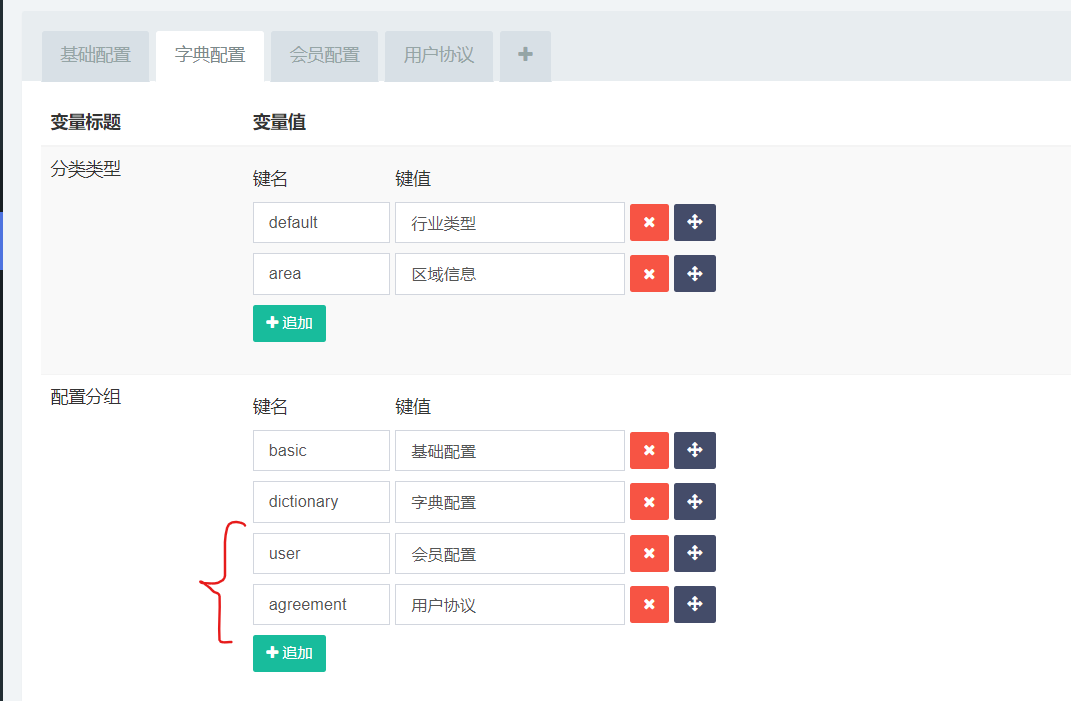1071x701 pixels.
Task: Delete the "dictionary" row with red X
Action: coord(649,501)
